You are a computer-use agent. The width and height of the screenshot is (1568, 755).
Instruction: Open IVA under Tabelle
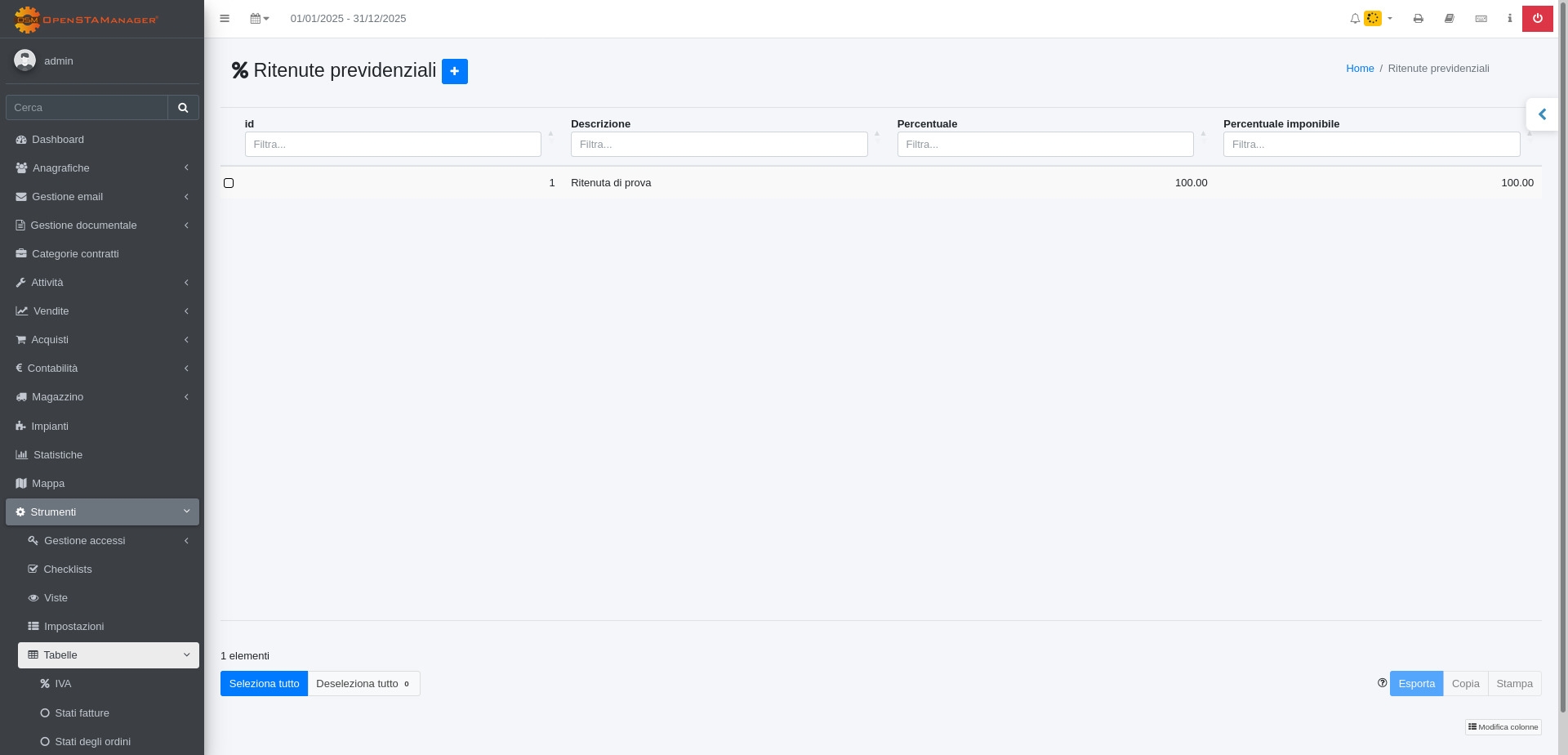click(63, 684)
